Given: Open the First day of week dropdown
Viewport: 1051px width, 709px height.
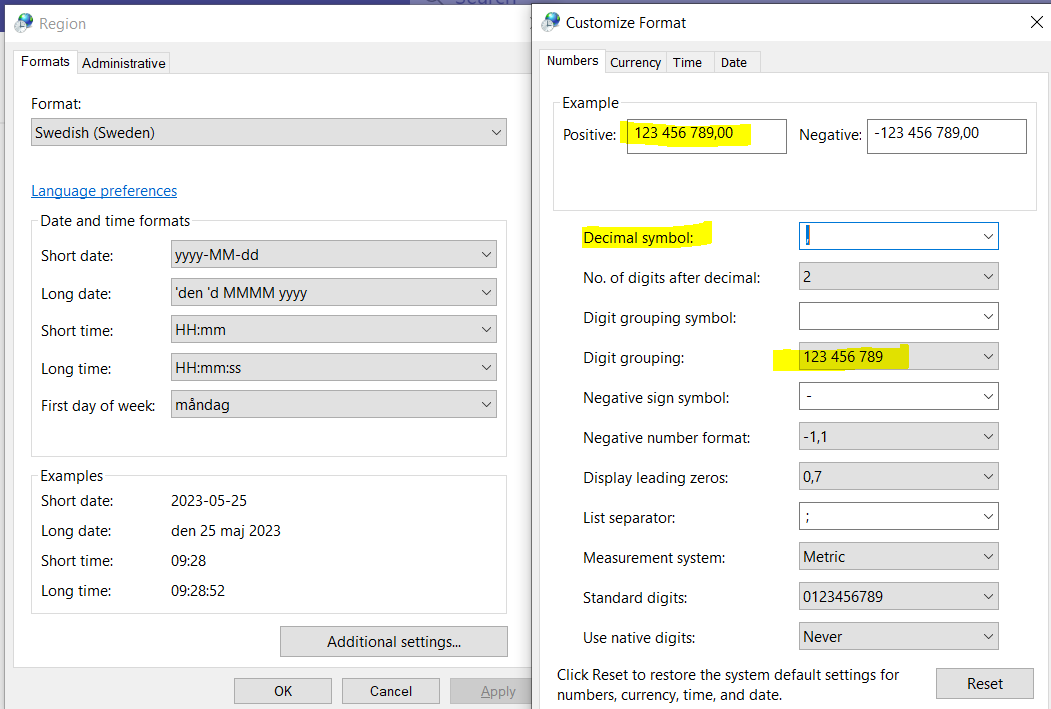Looking at the screenshot, I should click(485, 403).
